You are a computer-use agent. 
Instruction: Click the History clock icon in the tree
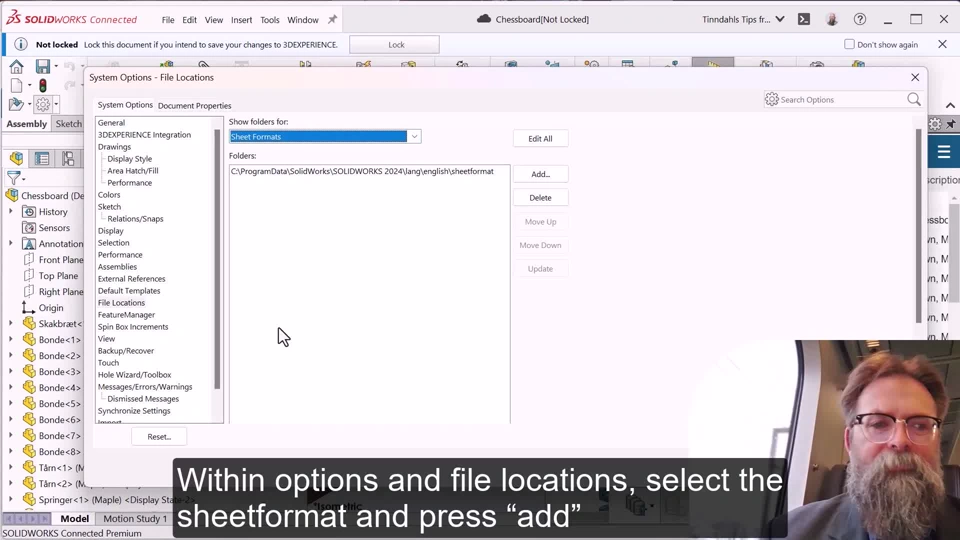click(x=29, y=212)
